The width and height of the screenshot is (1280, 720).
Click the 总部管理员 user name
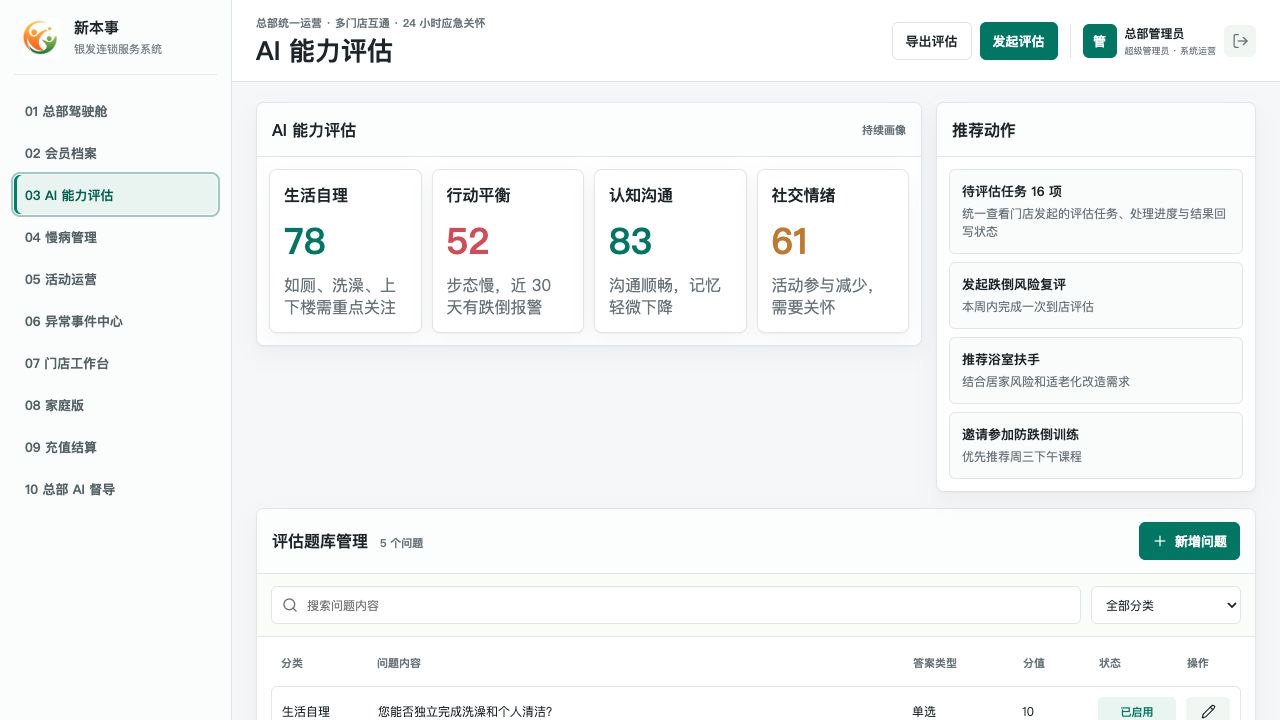[1154, 34]
